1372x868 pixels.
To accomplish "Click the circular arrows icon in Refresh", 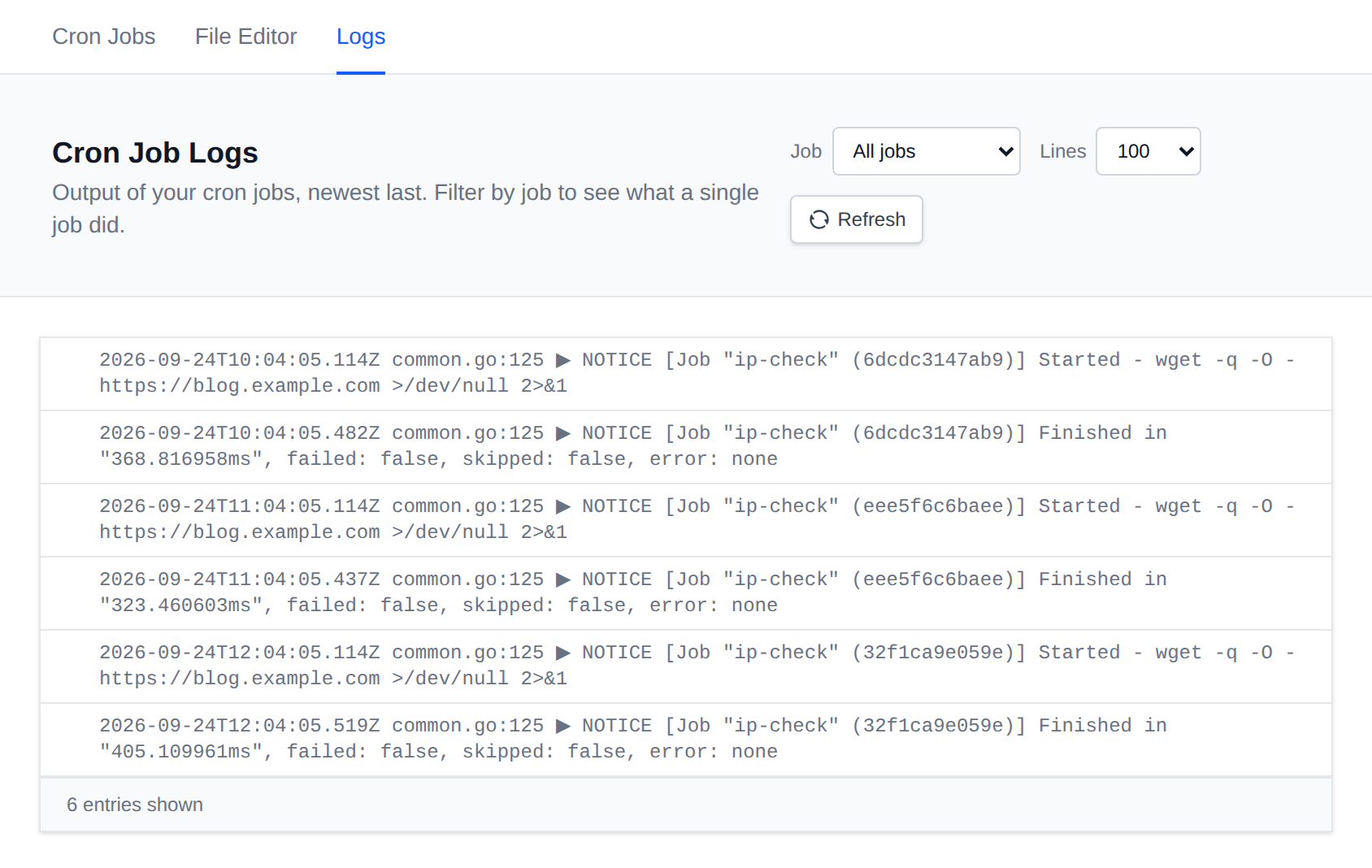I will (819, 219).
